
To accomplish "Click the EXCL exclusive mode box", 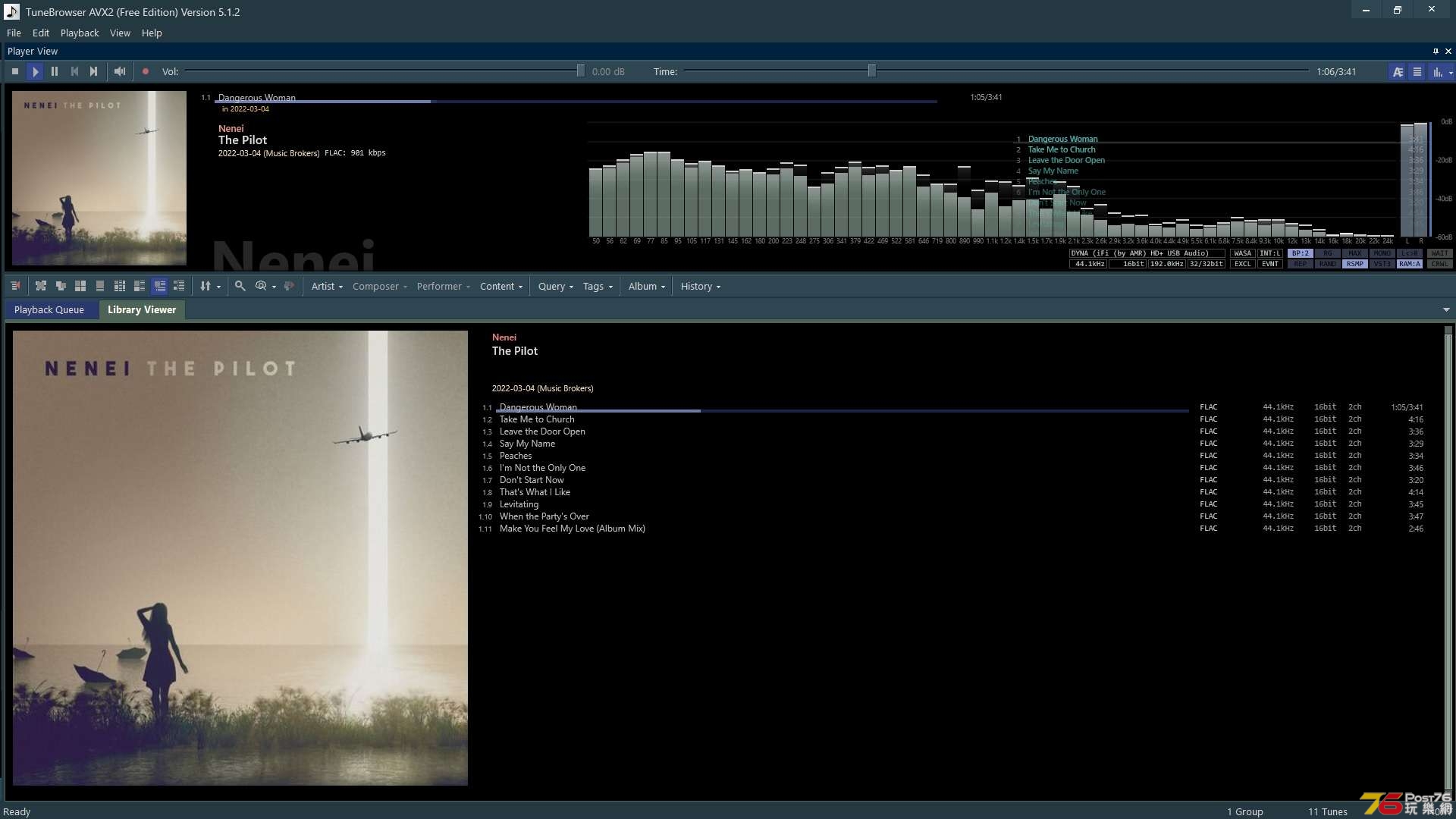I will (1243, 264).
